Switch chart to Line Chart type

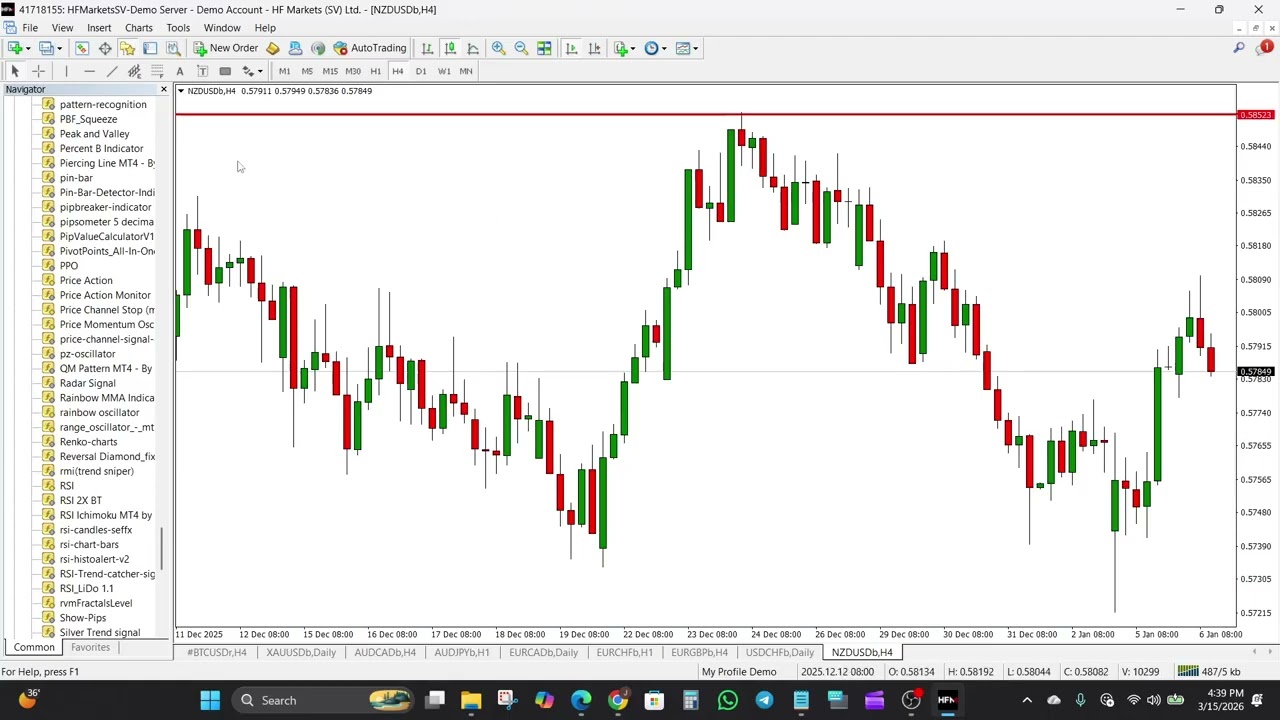coord(473,48)
